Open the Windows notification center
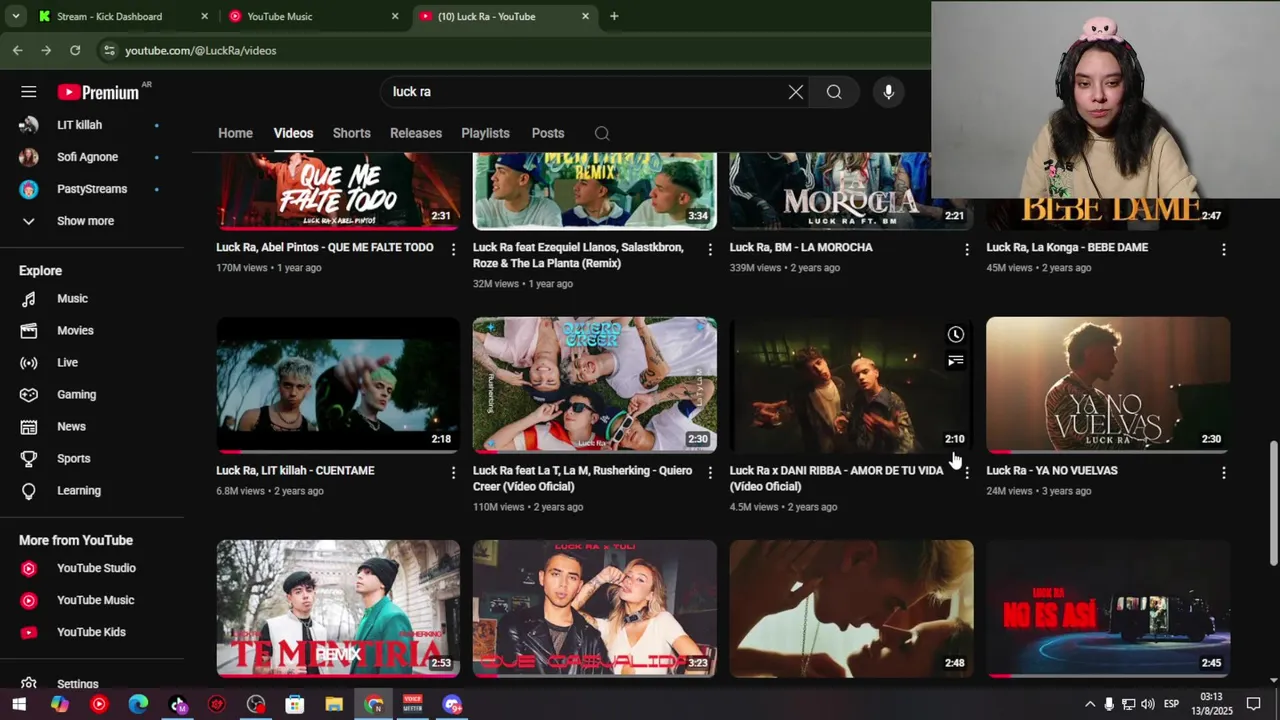 1253,704
